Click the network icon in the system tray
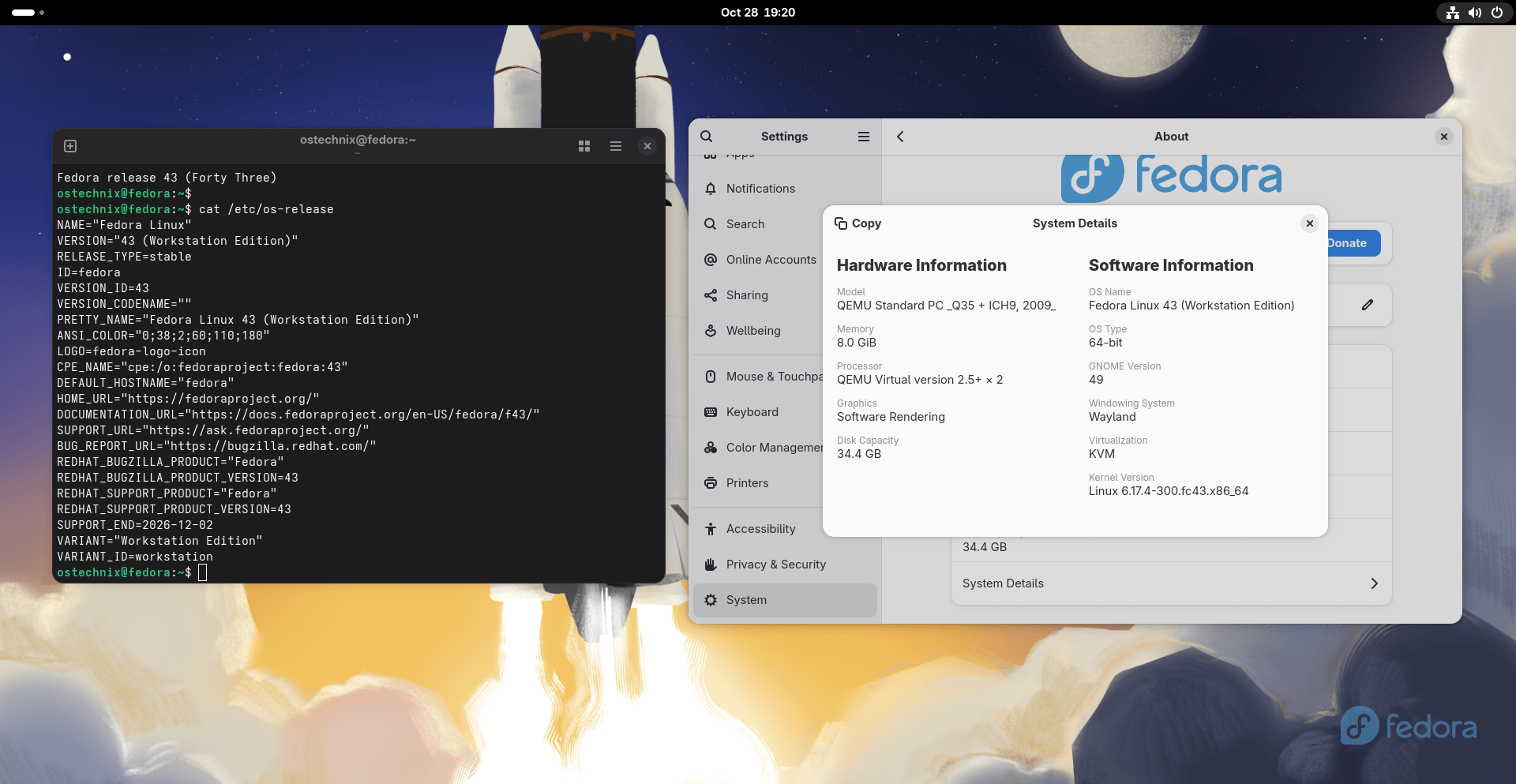This screenshot has height=784, width=1516. tap(1451, 12)
